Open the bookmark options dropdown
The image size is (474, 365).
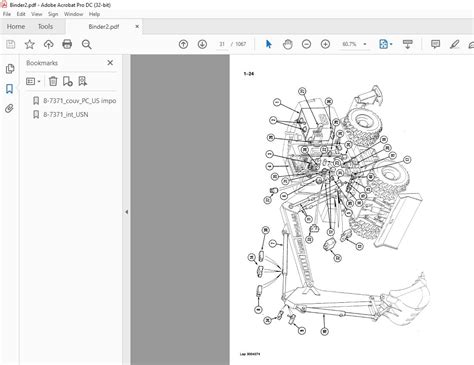tap(33, 81)
